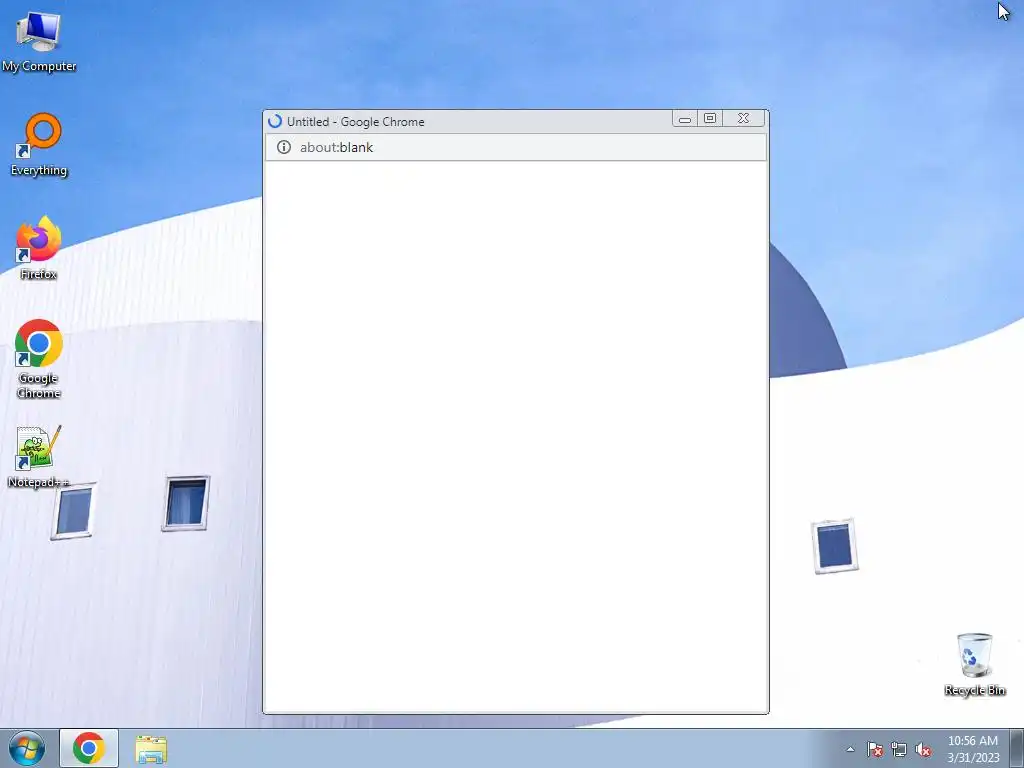1024x768 pixels.
Task: Show hidden system tray icons arrow
Action: pos(850,749)
